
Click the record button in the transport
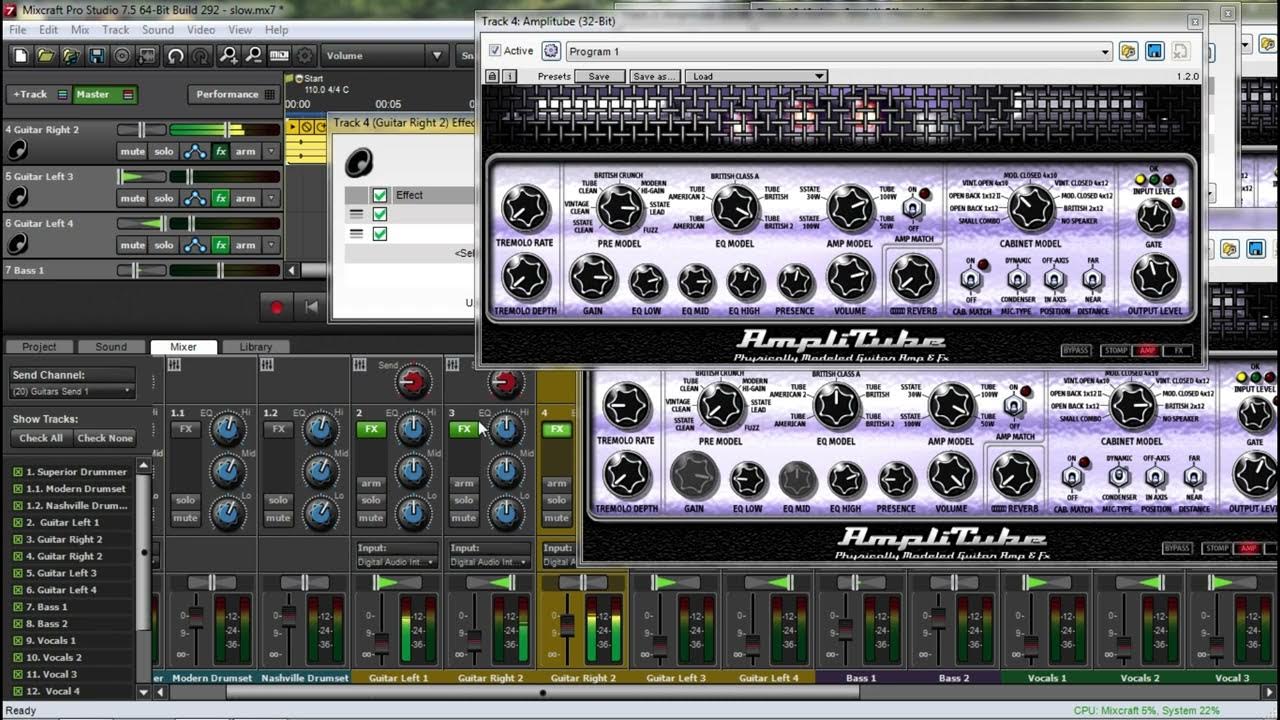click(x=277, y=307)
